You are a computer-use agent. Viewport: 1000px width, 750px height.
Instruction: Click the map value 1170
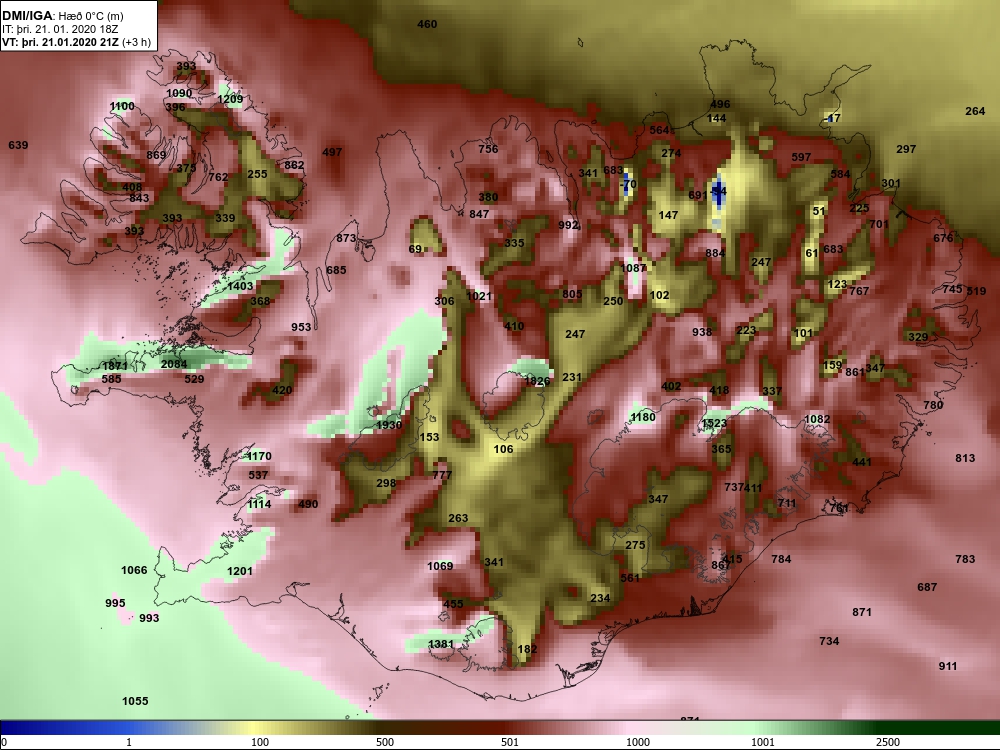(x=258, y=456)
